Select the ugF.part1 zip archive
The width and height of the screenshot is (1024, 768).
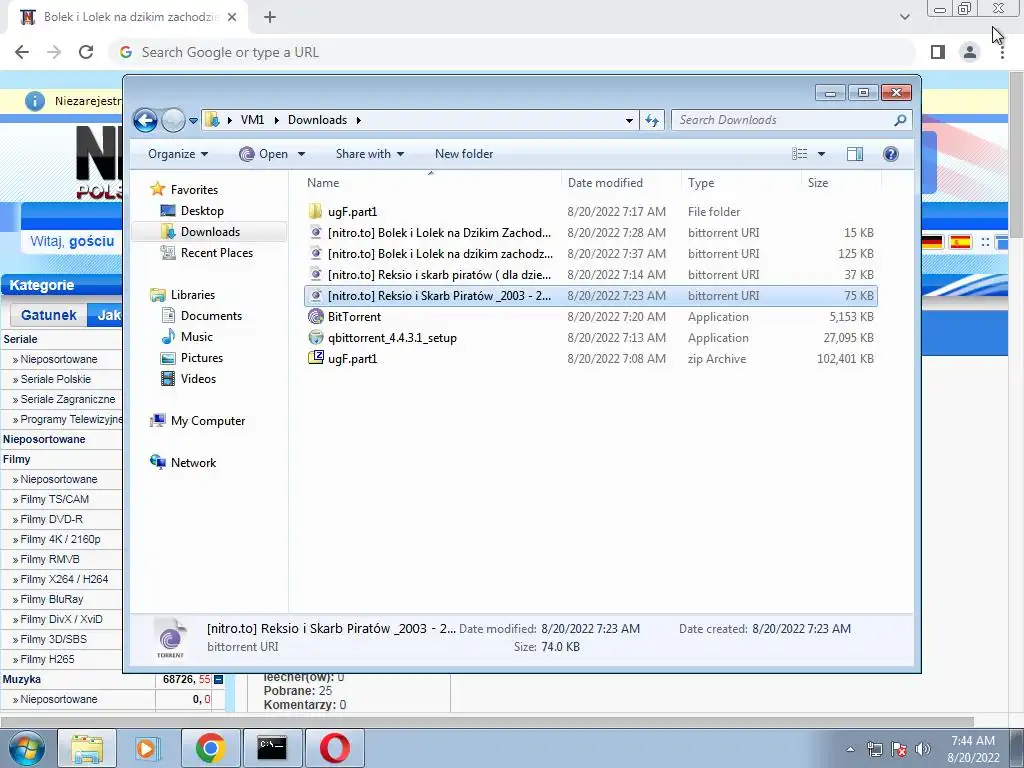click(x=590, y=359)
